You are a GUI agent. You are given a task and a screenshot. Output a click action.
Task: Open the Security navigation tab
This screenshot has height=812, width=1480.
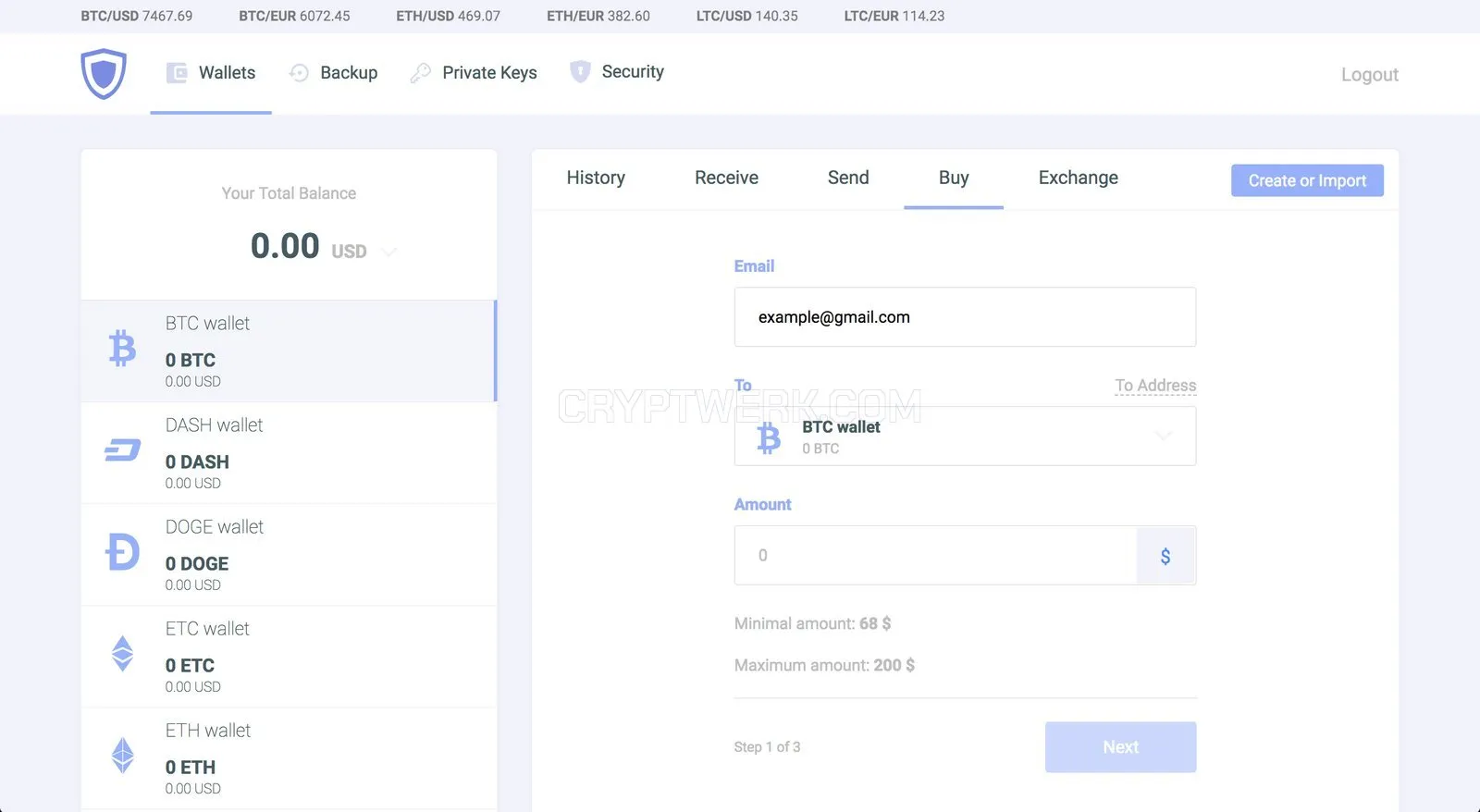(x=617, y=71)
